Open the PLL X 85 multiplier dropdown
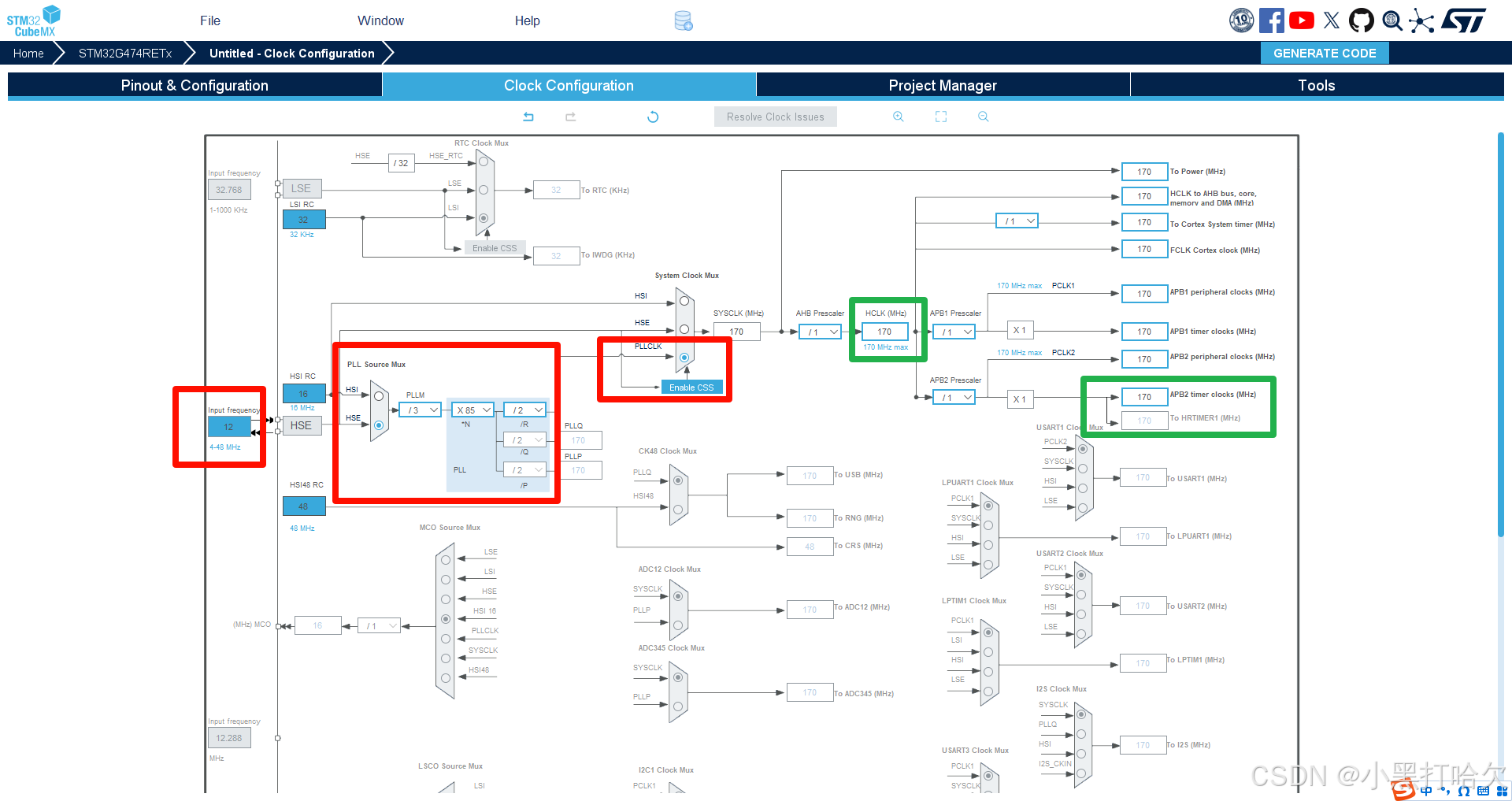This screenshot has width=1512, height=801. pos(473,410)
